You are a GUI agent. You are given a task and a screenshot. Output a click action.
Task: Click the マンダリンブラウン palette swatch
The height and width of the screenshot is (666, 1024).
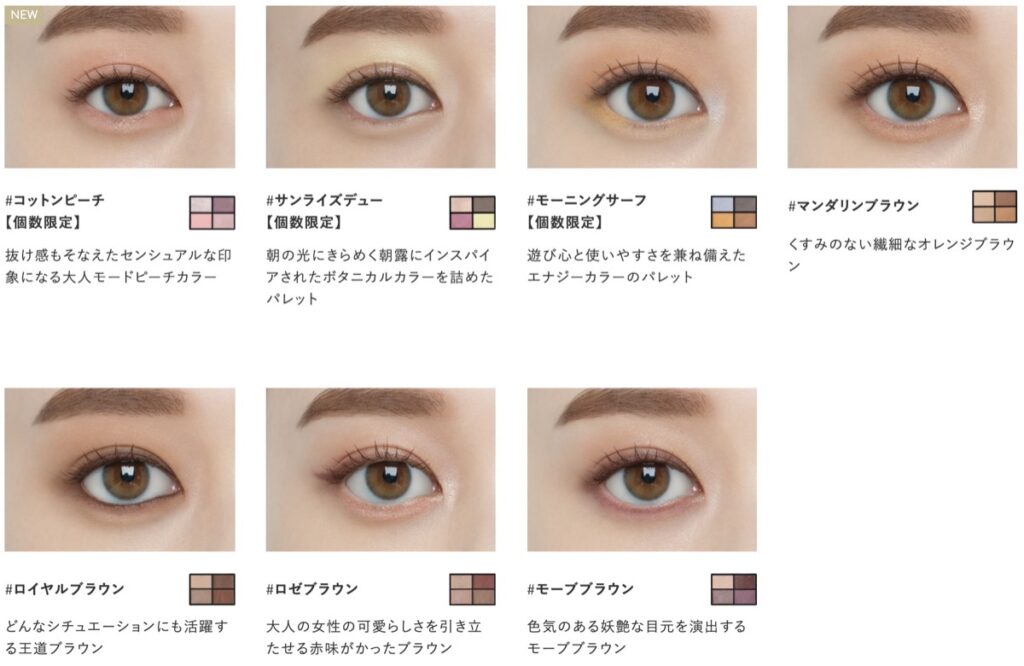[x=995, y=206]
